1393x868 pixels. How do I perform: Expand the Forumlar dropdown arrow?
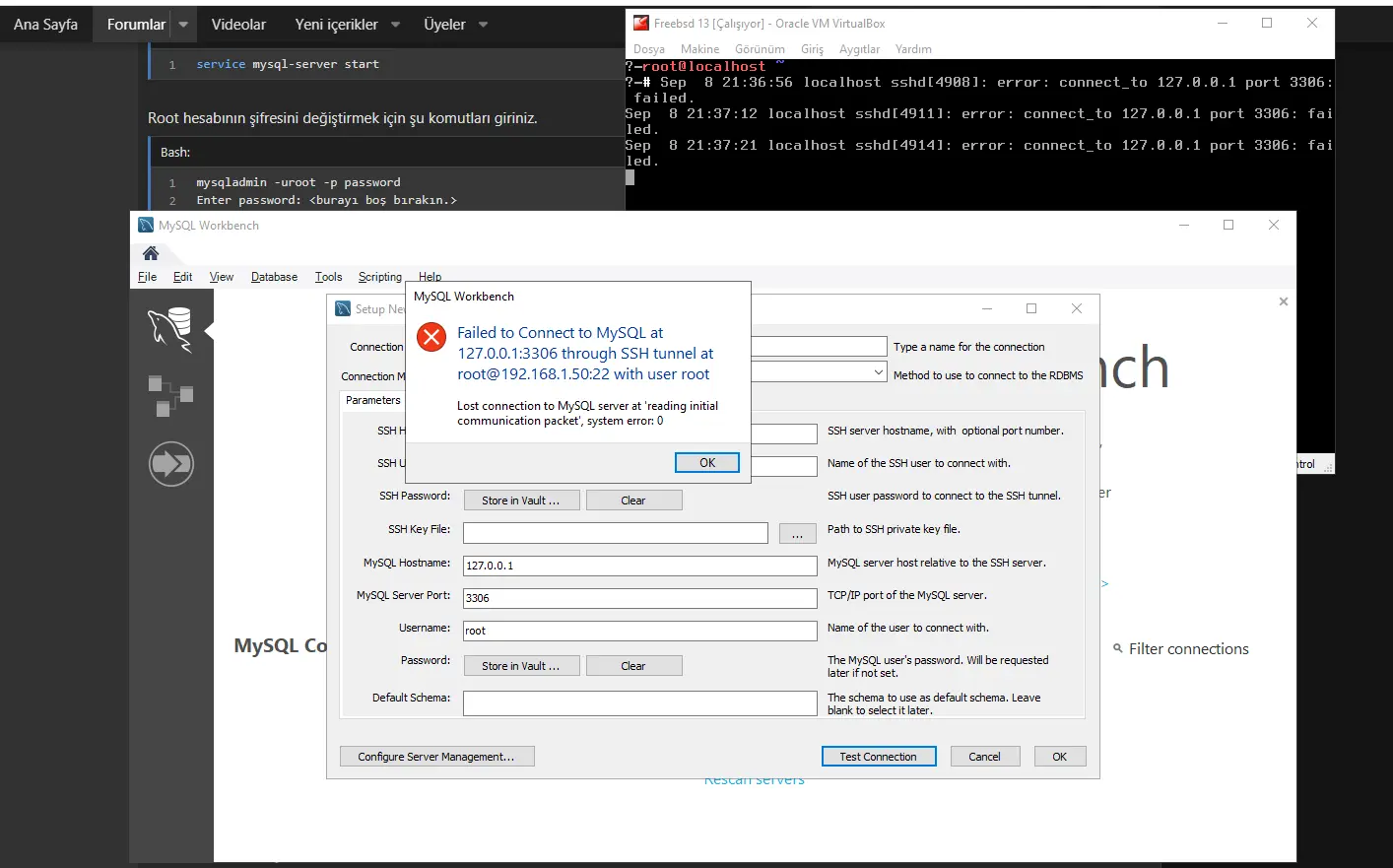coord(183,25)
